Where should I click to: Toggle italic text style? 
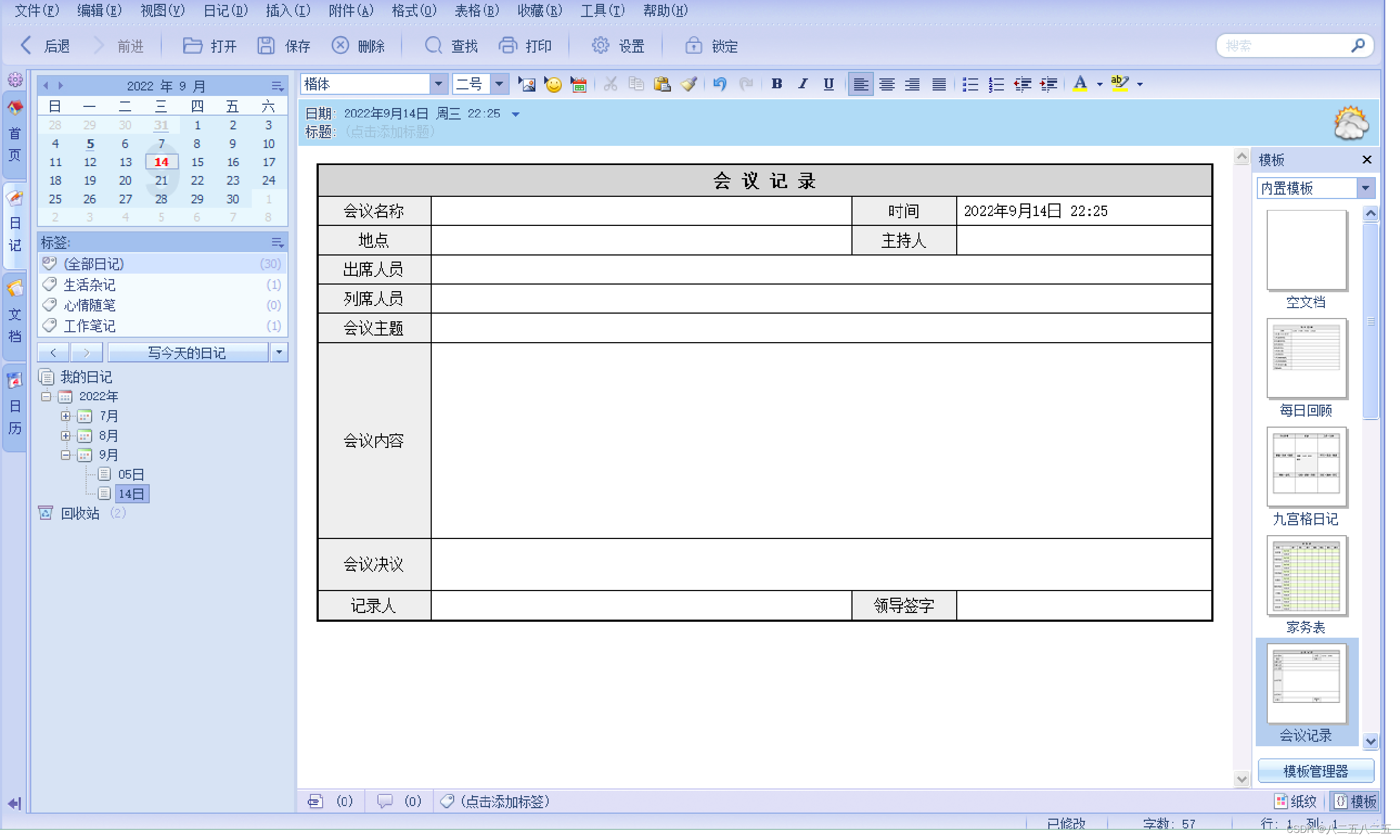click(x=803, y=84)
